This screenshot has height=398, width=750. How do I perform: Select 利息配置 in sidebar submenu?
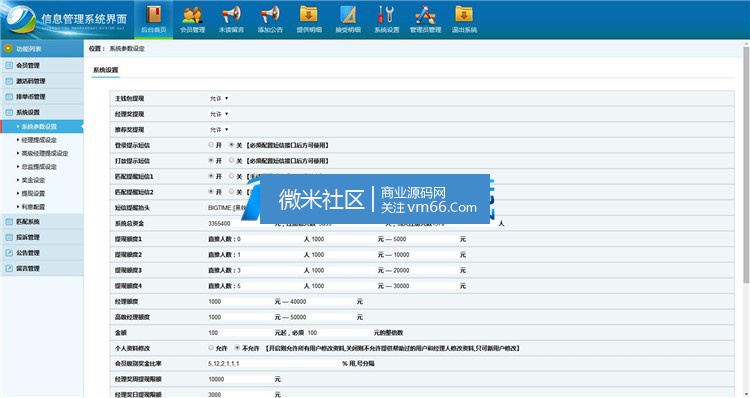33,207
